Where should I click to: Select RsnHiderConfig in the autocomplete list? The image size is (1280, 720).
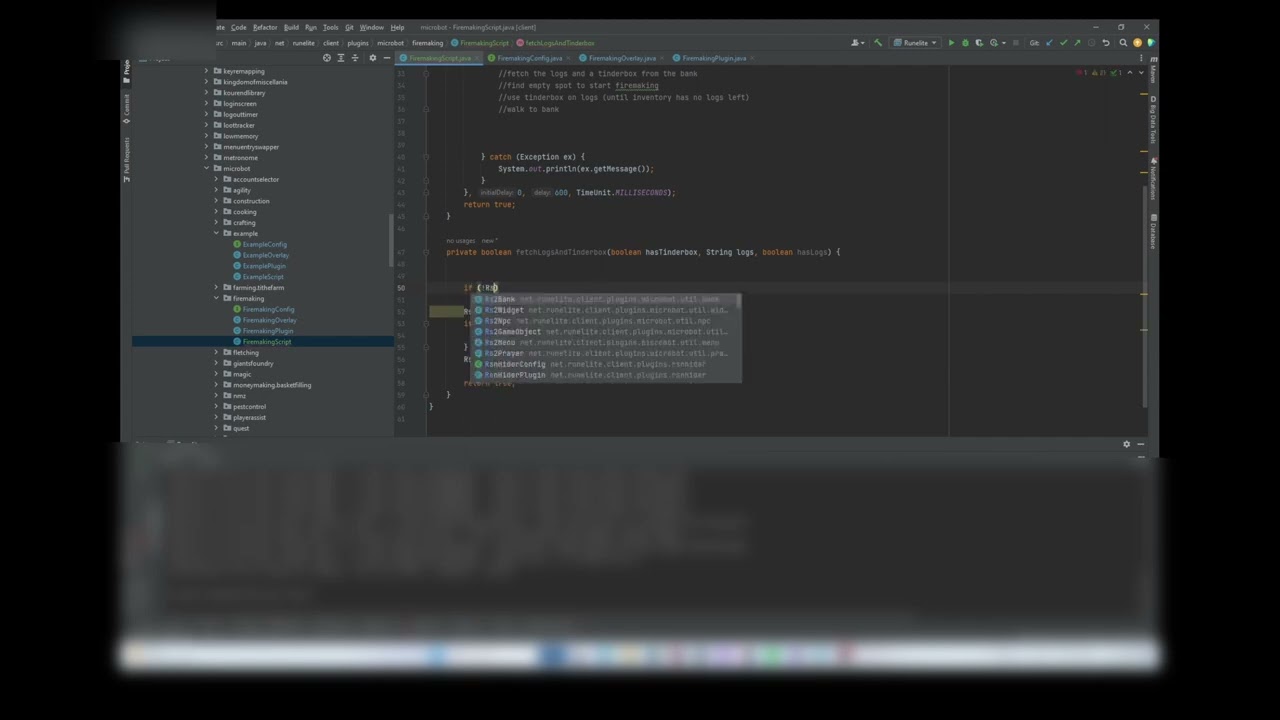tap(606, 364)
